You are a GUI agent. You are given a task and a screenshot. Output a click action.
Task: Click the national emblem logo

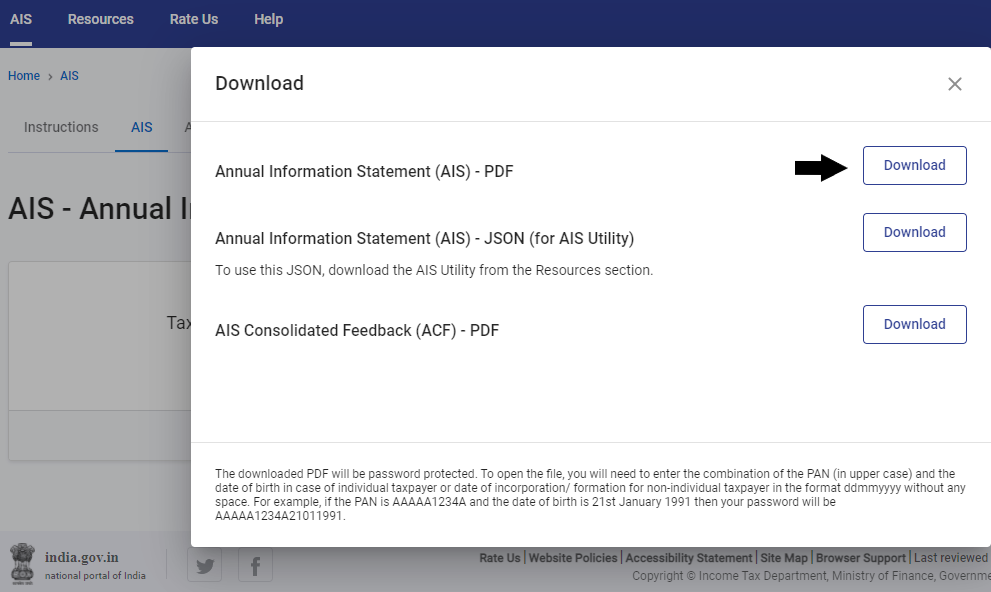point(22,563)
